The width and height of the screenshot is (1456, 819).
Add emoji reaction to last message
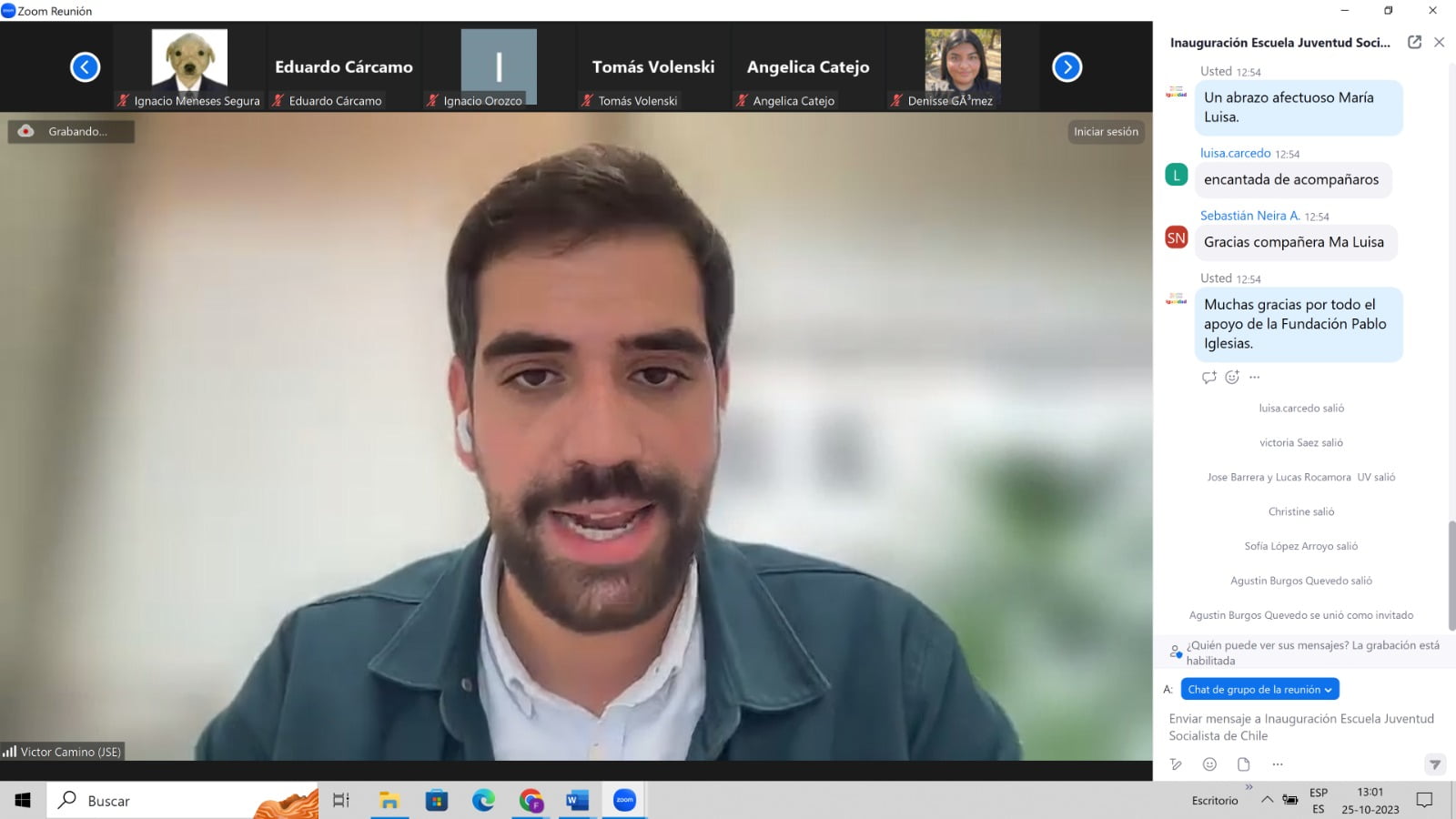(x=1232, y=377)
